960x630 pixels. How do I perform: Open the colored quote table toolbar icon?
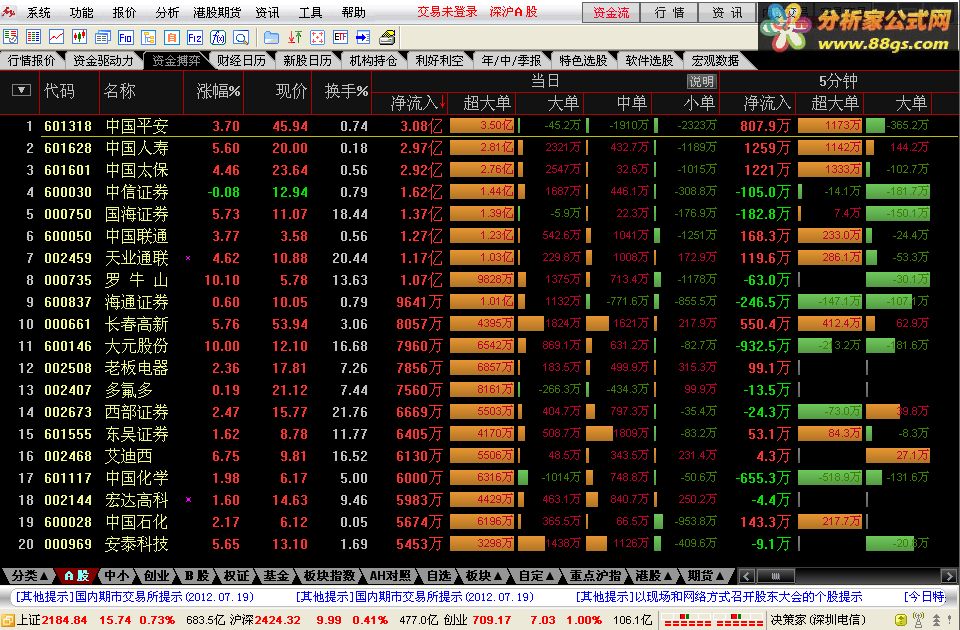[33, 37]
